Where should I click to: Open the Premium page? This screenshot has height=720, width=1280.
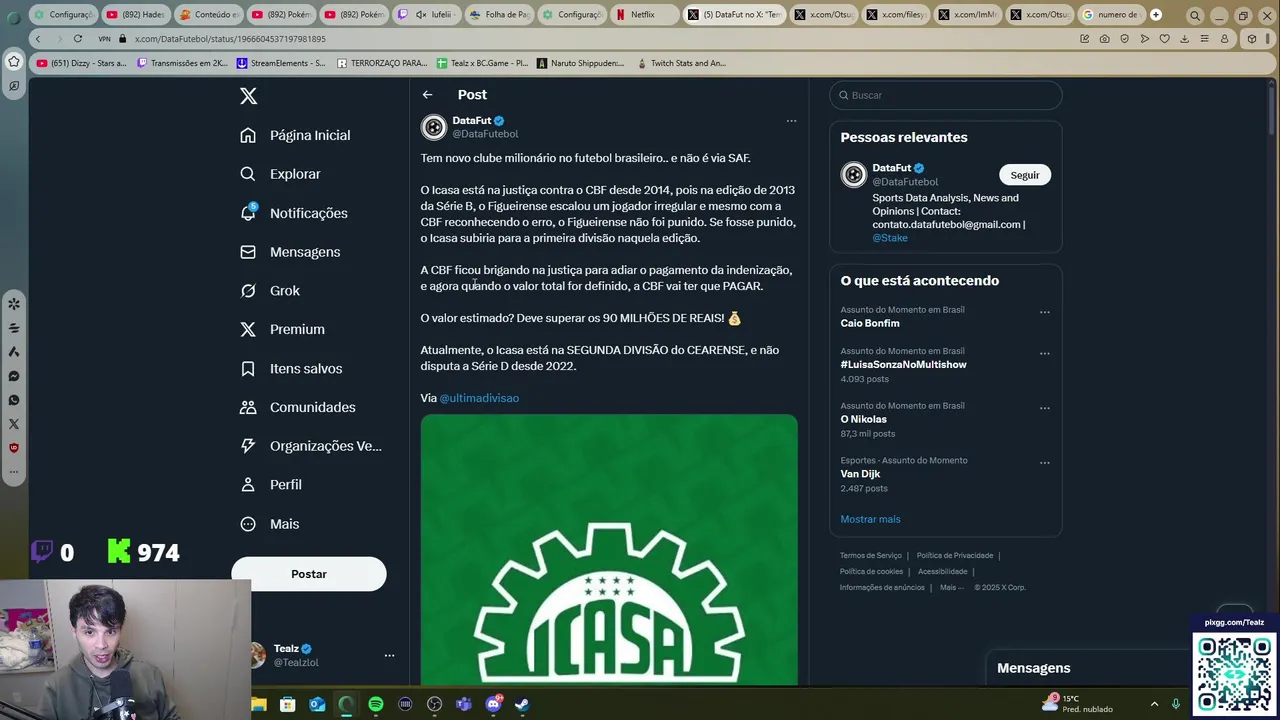(x=282, y=330)
